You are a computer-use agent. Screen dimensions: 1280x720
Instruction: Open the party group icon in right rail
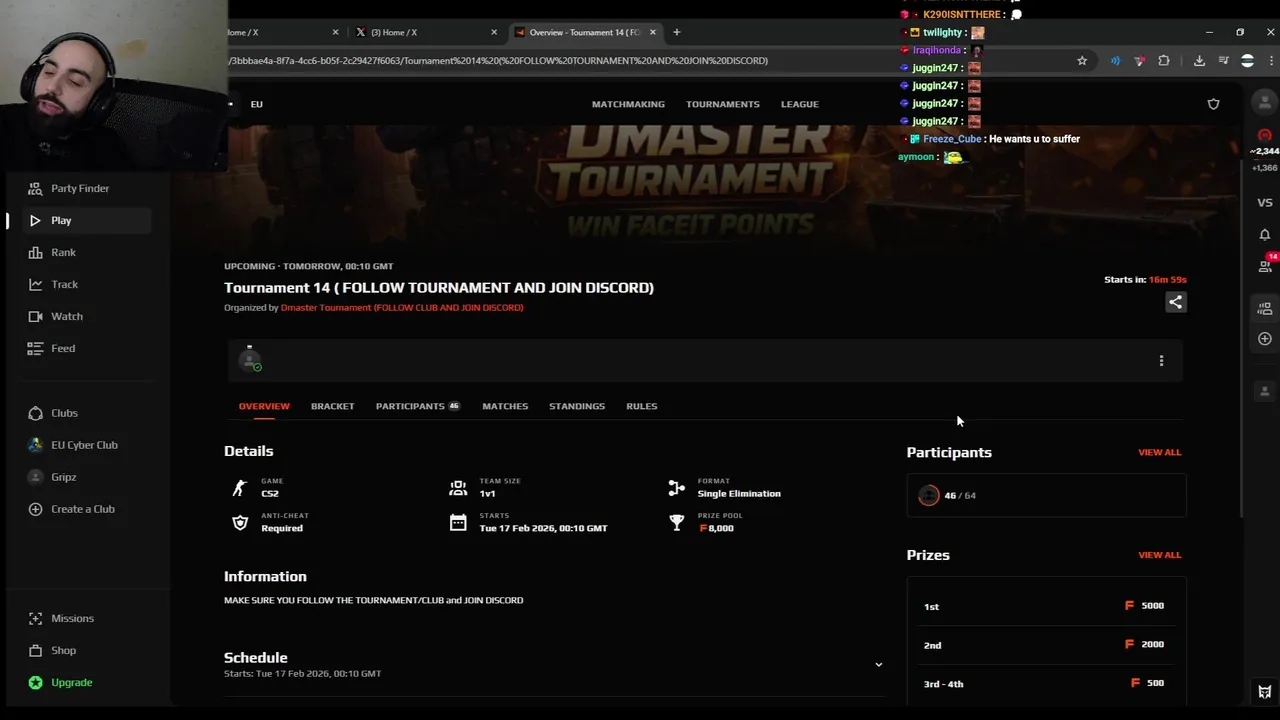pyautogui.click(x=1265, y=309)
